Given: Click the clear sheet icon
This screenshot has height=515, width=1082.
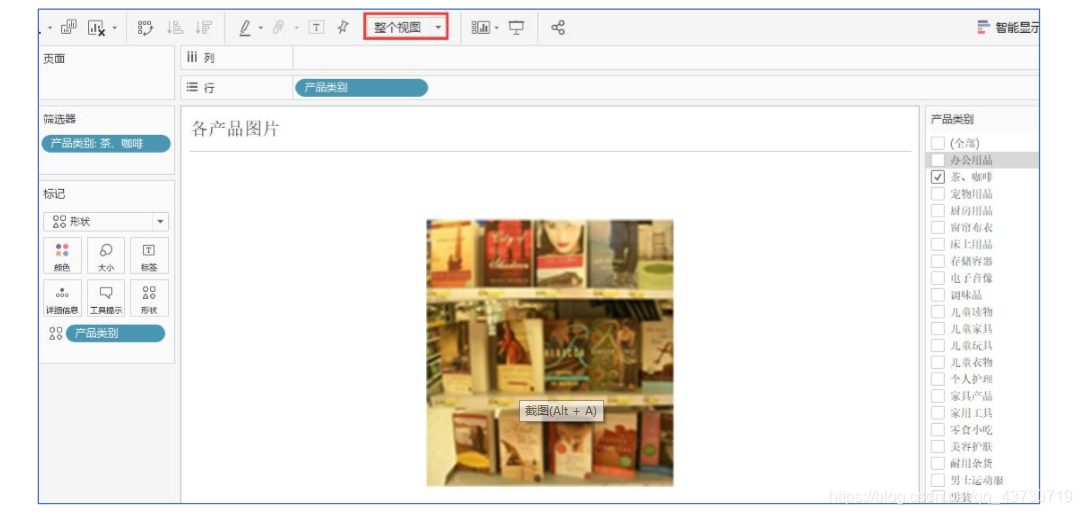Looking at the screenshot, I should pyautogui.click(x=96, y=28).
